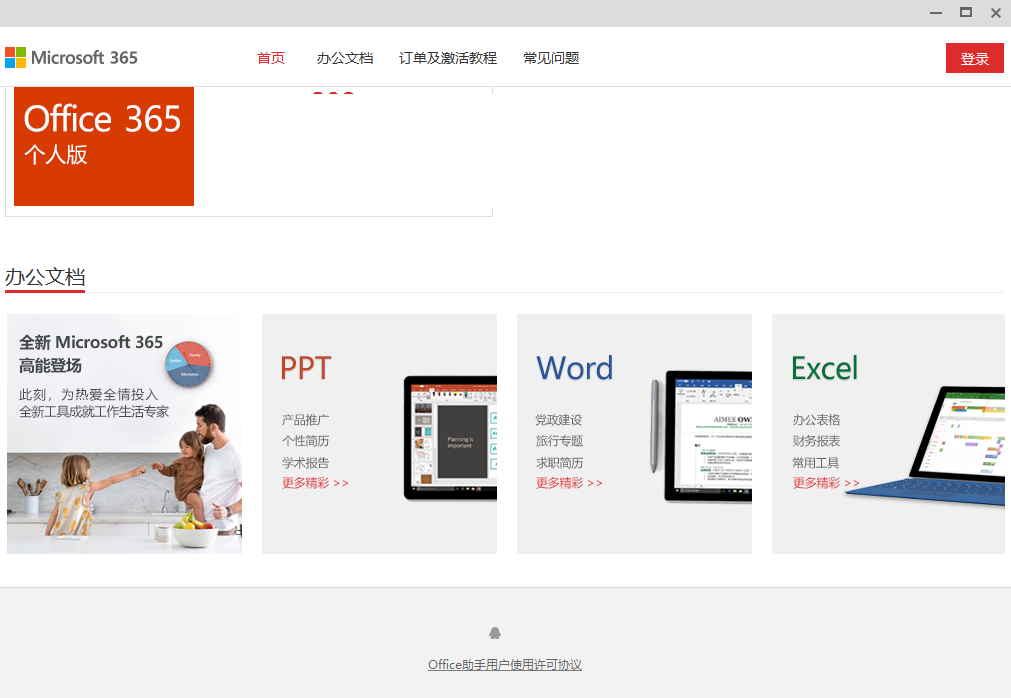The width and height of the screenshot is (1011, 698).
Task: Click the Office 365 个人版 banner
Action: click(x=103, y=146)
